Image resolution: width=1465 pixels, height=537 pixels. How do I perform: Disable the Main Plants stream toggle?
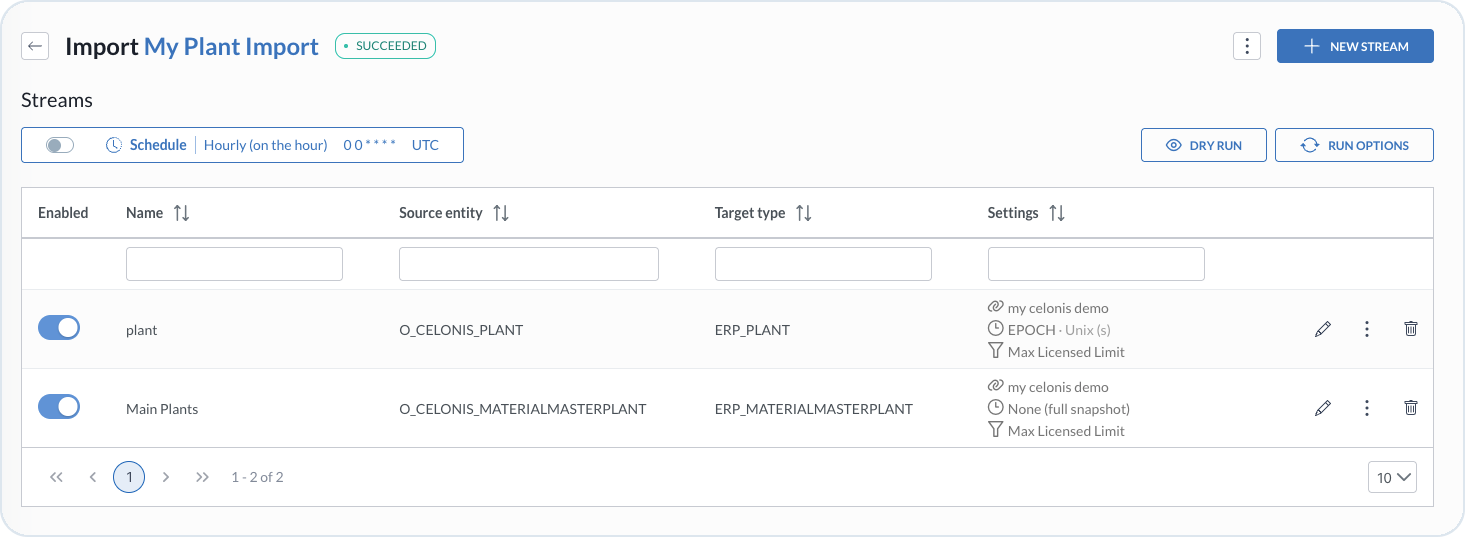coord(59,406)
